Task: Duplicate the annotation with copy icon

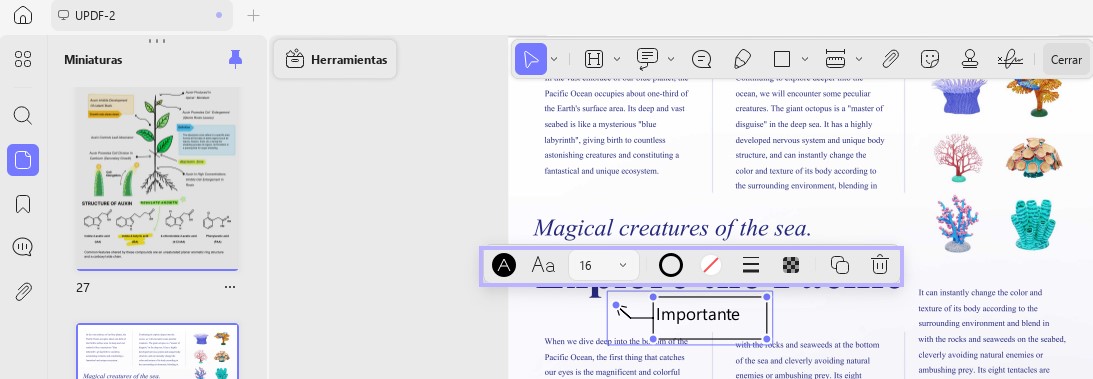Action: pyautogui.click(x=840, y=265)
